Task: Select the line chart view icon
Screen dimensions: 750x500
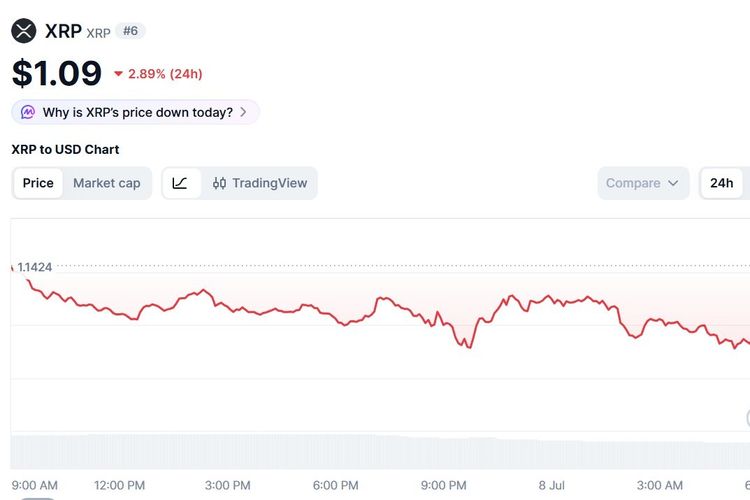Action: tap(180, 183)
